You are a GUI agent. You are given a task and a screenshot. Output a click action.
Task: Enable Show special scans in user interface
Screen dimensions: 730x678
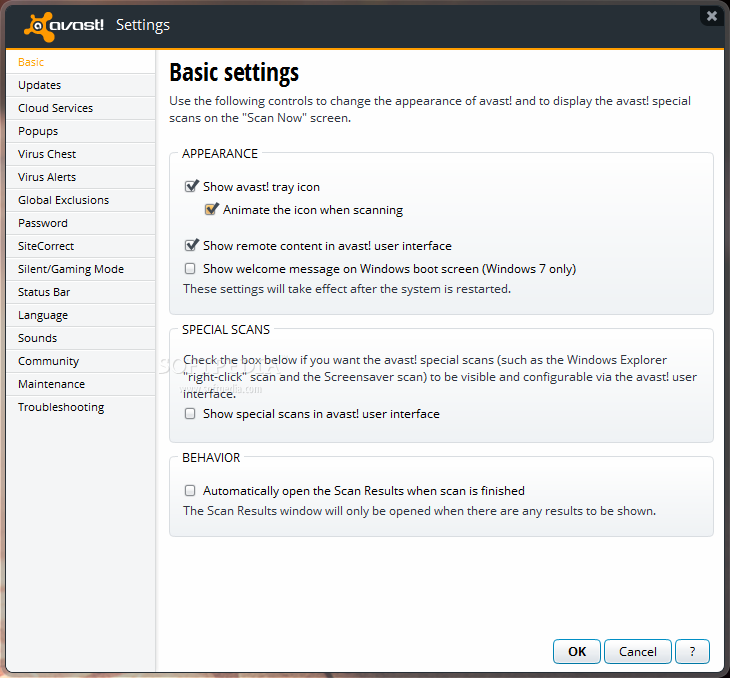click(191, 413)
